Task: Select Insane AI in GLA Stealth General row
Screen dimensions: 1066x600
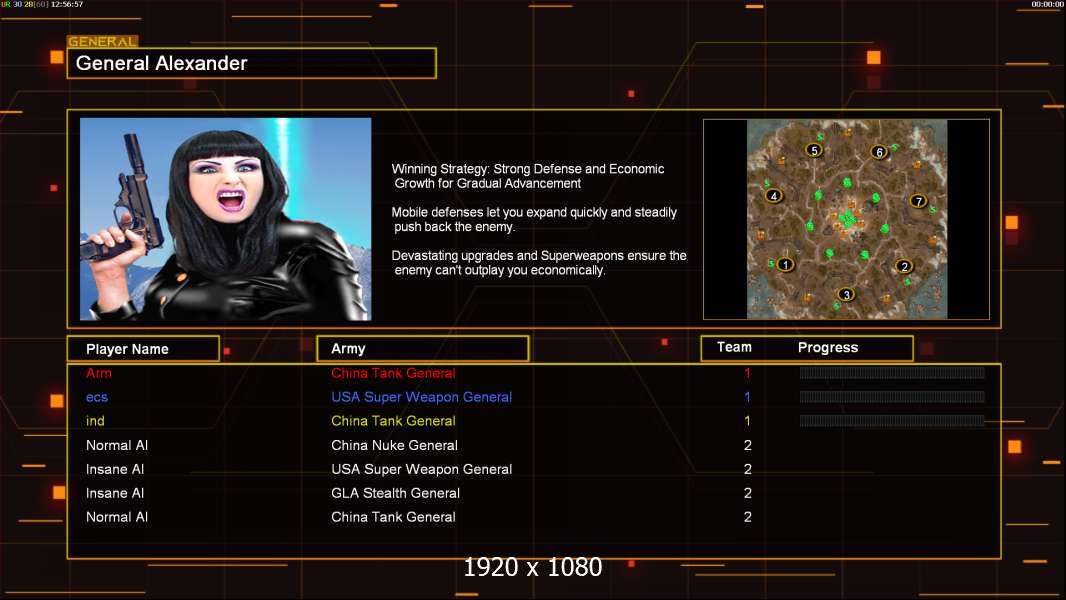Action: (x=115, y=493)
